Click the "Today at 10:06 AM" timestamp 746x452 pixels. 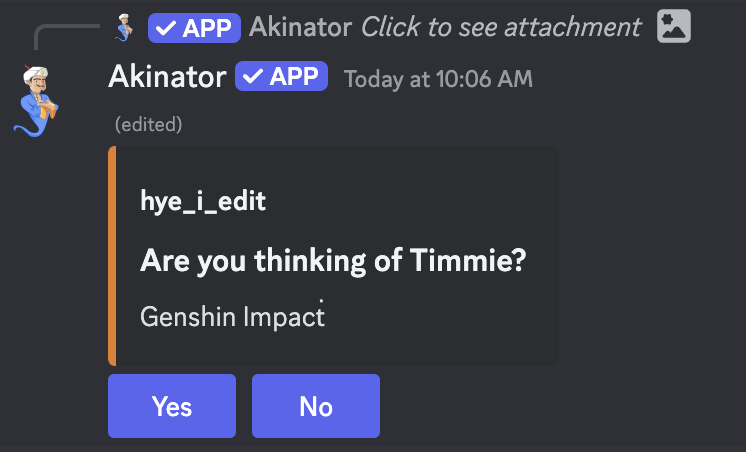(x=438, y=78)
